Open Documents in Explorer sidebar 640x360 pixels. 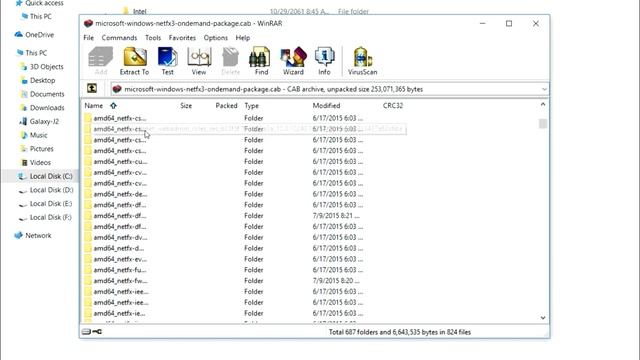pyautogui.click(x=42, y=94)
